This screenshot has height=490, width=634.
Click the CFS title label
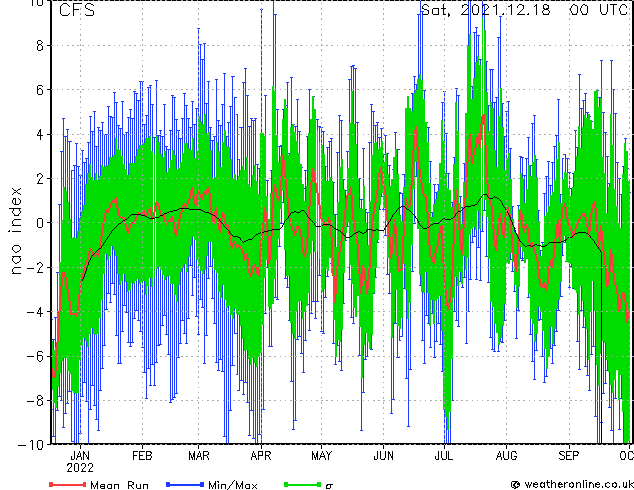(77, 10)
